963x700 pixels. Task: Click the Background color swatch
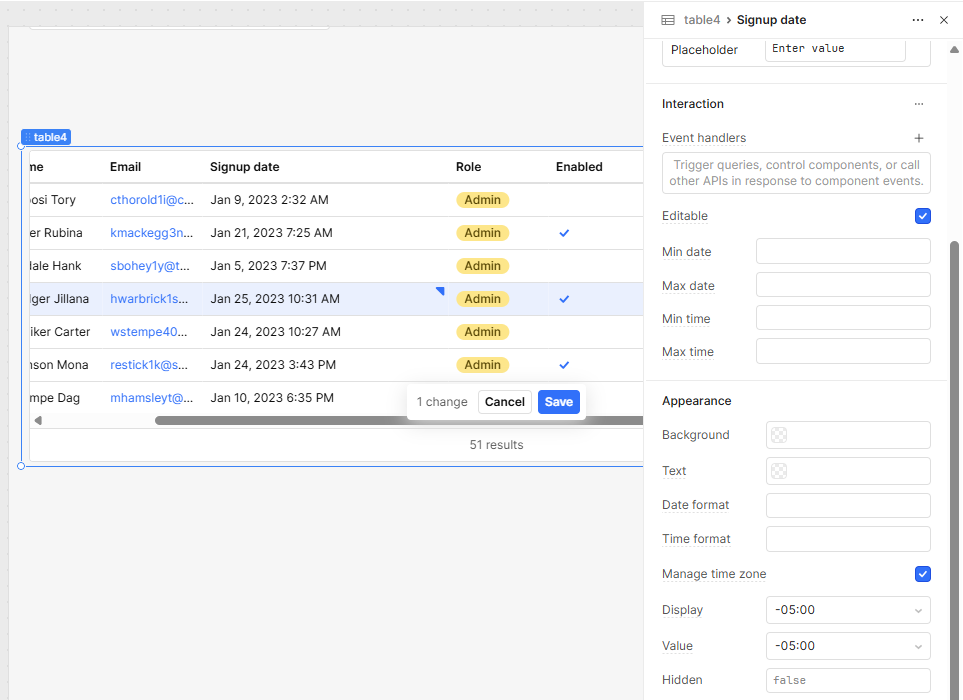pyautogui.click(x=779, y=435)
